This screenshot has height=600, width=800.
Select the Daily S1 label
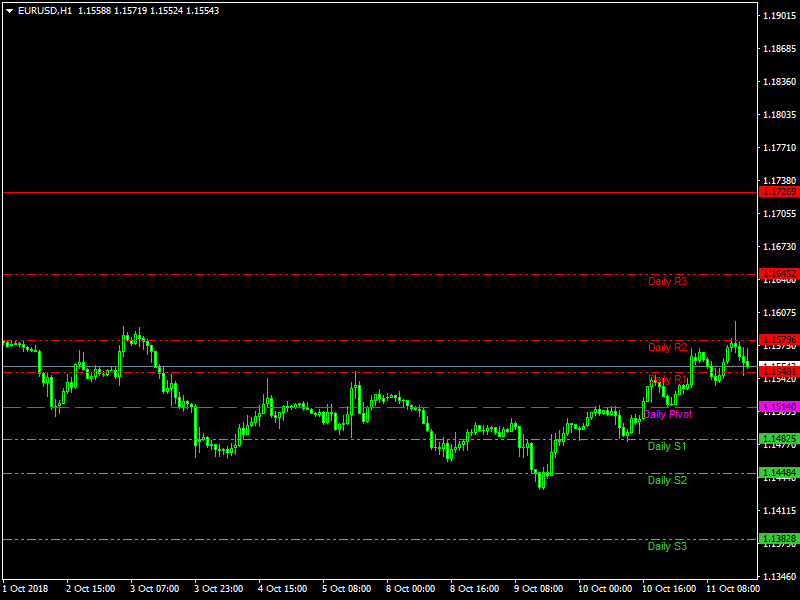[667, 447]
